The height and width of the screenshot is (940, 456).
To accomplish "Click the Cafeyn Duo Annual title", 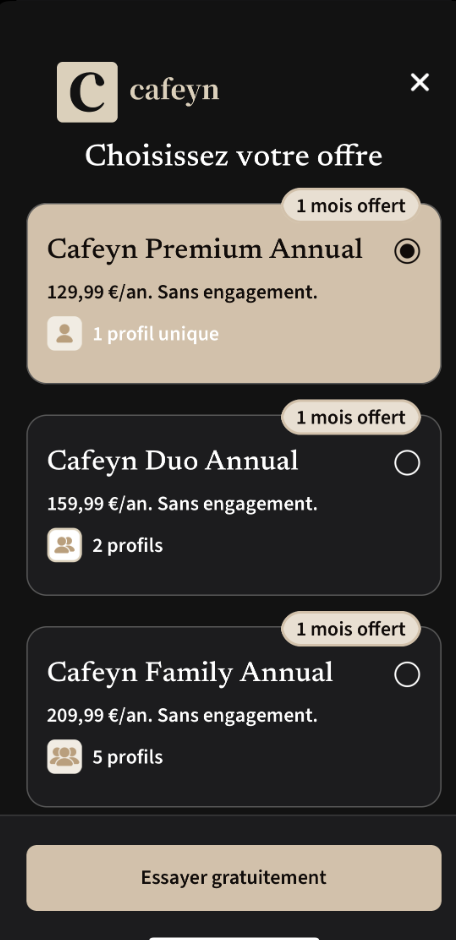I will pos(173,461).
